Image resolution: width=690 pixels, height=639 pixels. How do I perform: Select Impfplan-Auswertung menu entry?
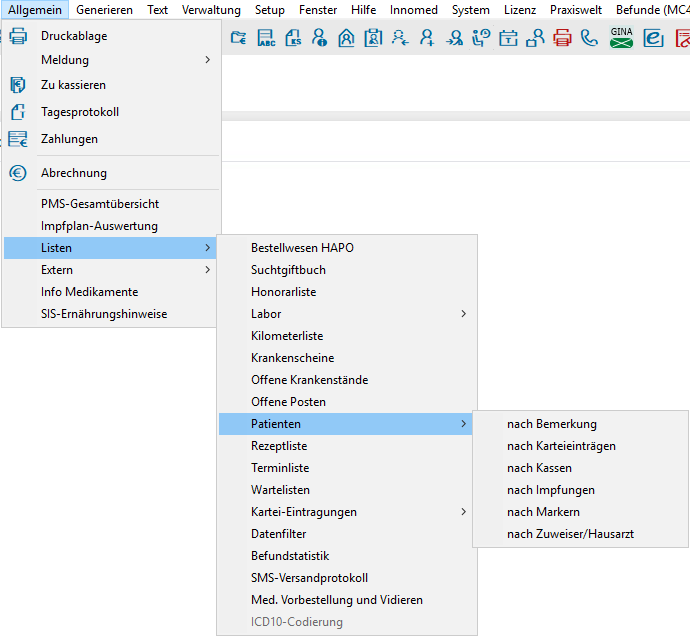pyautogui.click(x=110, y=226)
